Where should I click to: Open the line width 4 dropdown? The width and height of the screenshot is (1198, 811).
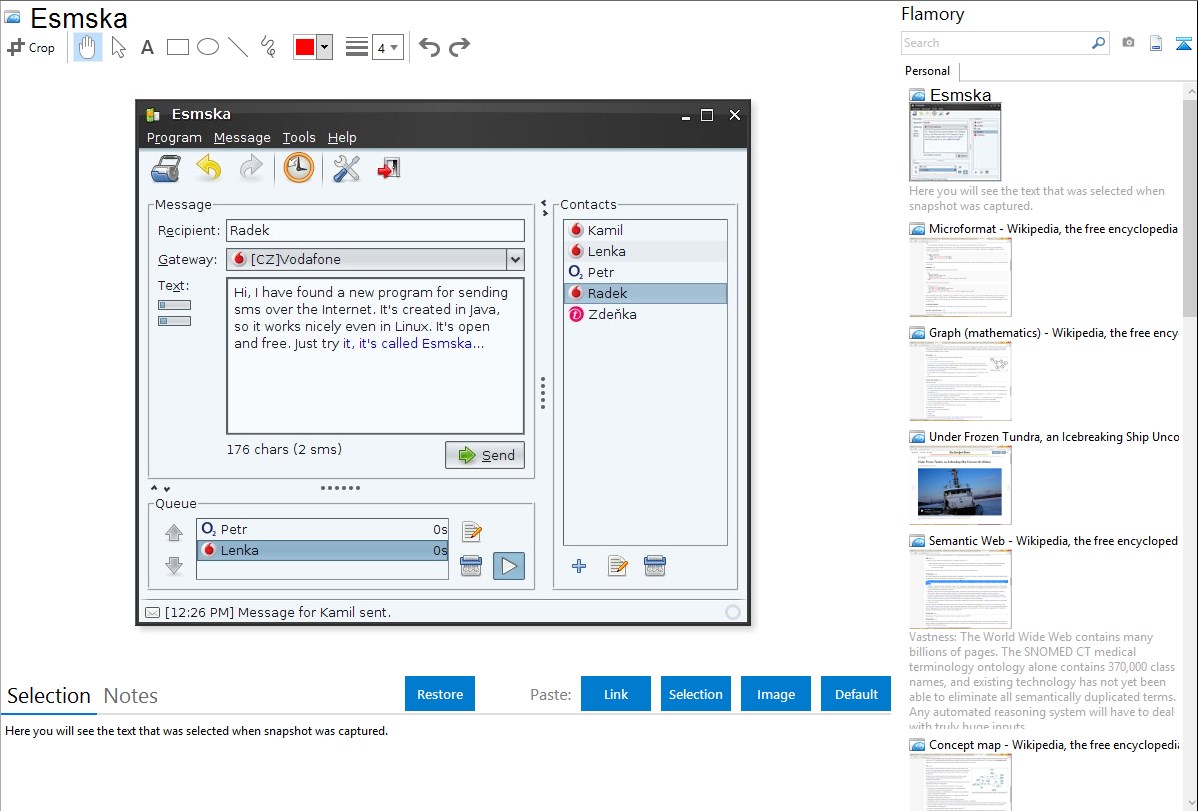coord(388,47)
